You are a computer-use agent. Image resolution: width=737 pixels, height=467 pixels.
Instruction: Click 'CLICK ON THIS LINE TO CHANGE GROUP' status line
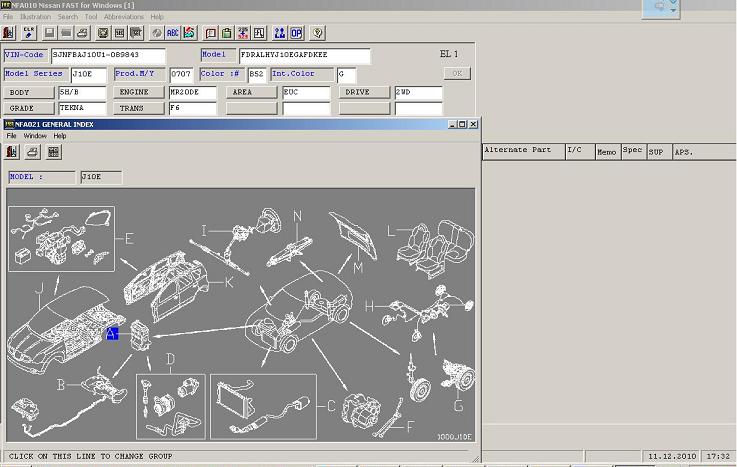(x=90, y=456)
